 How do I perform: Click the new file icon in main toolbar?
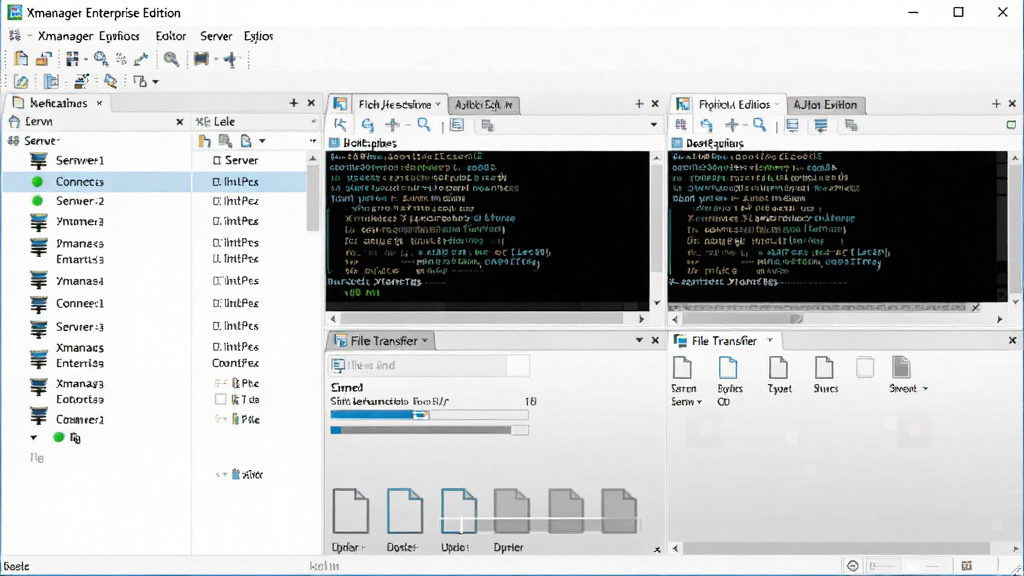pos(21,59)
